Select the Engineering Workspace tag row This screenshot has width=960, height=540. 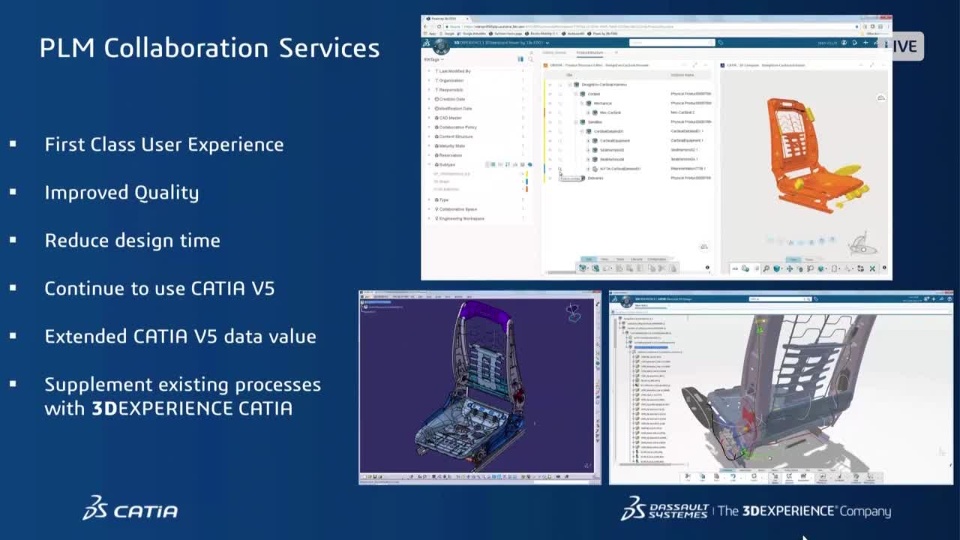476,218
